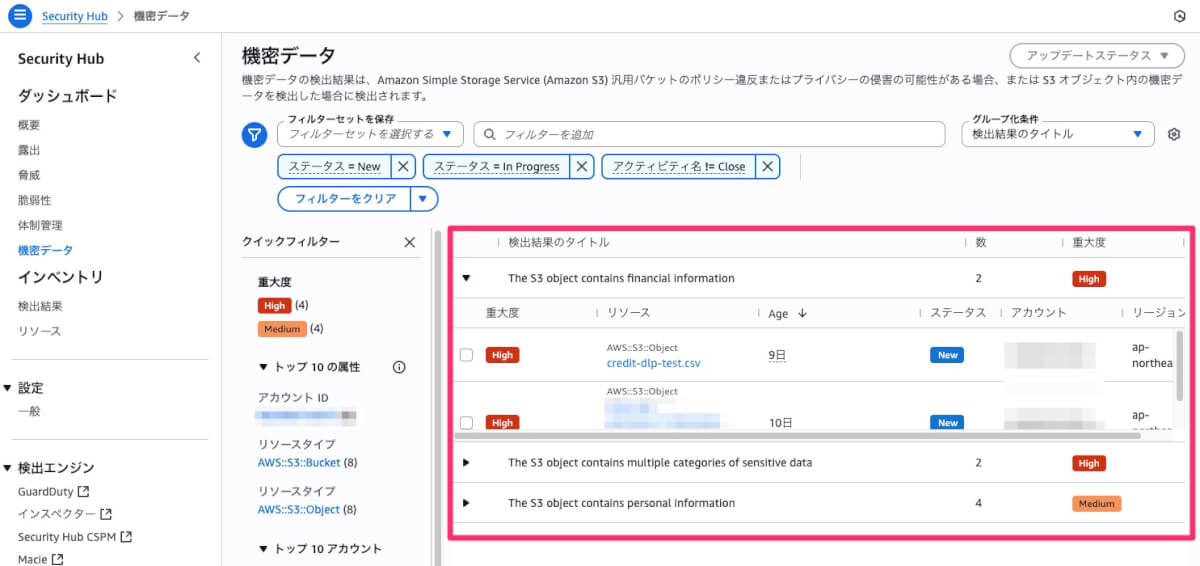Open table settings gear icon
Screen dimensions: 1200x566
(1175, 134)
